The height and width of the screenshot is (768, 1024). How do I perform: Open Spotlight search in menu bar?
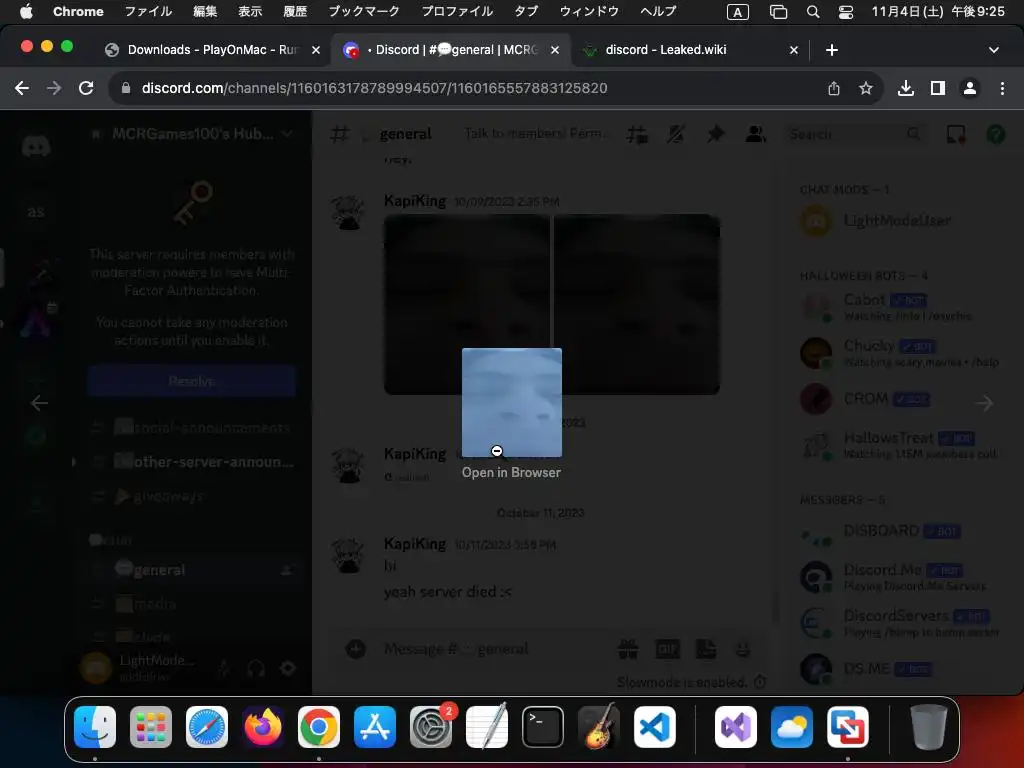coord(813,12)
